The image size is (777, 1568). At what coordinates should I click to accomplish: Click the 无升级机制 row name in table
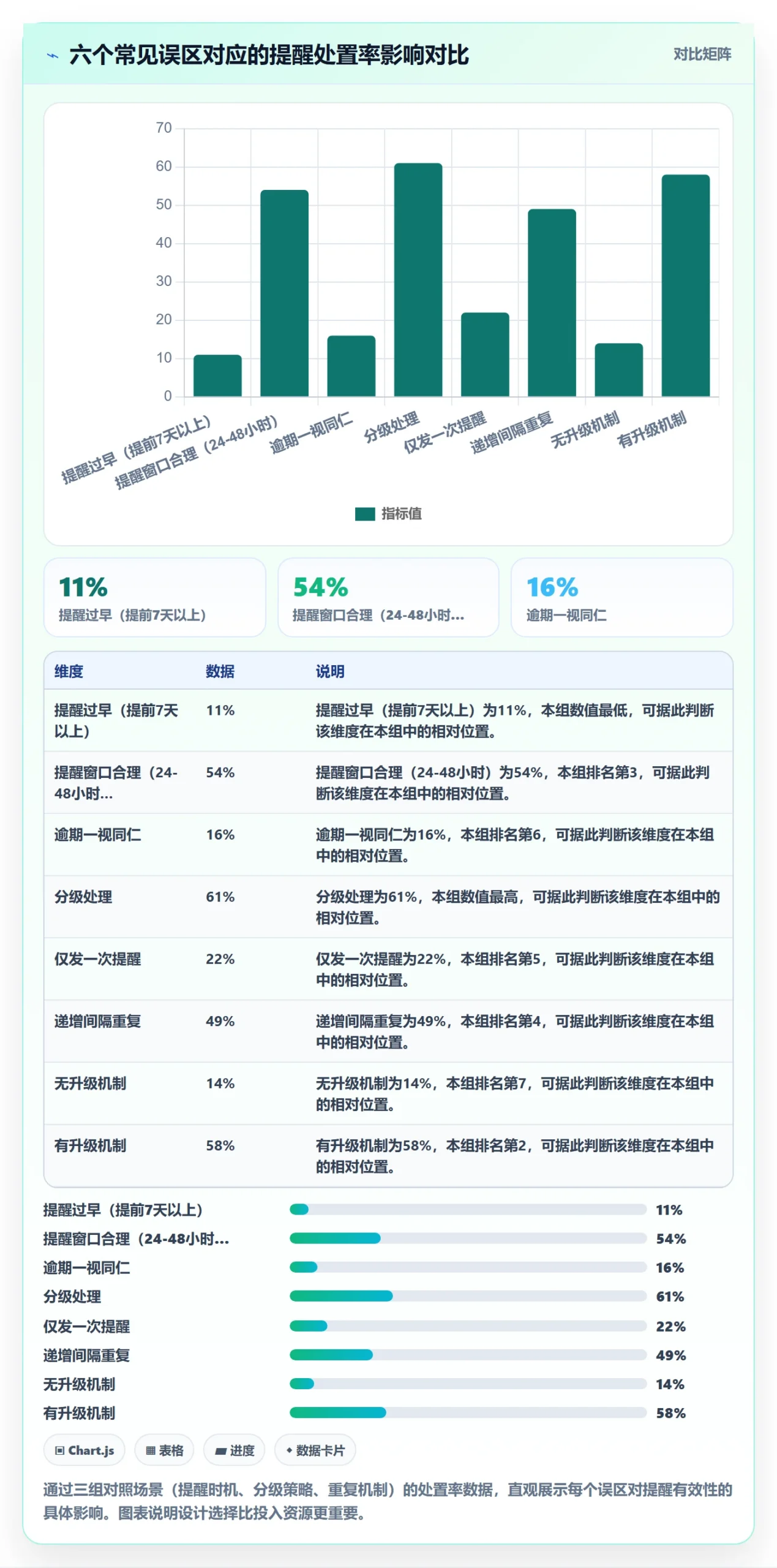tap(90, 1083)
